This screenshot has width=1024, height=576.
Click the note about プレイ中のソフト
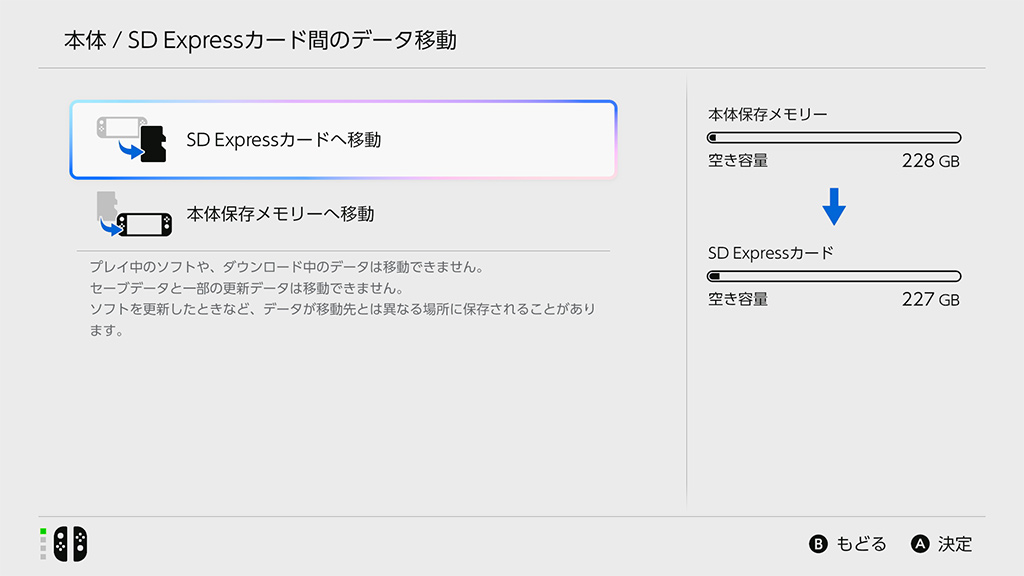pyautogui.click(x=286, y=268)
